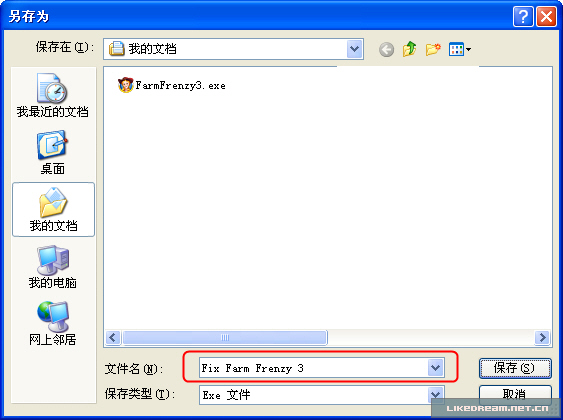Go up one folder level

pyautogui.click(x=410, y=49)
